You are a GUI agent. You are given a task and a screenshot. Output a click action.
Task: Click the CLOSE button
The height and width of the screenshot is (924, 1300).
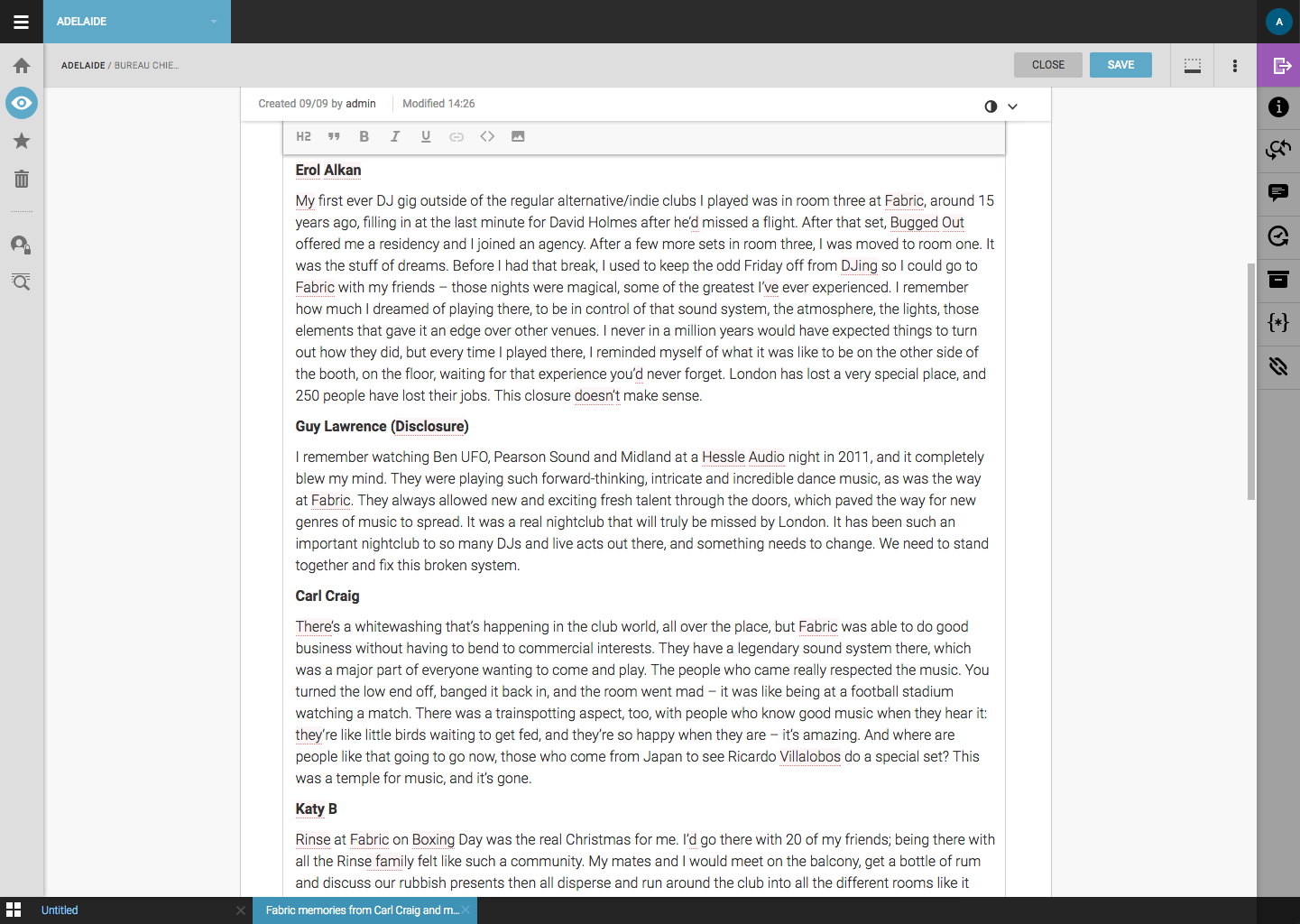1048,65
